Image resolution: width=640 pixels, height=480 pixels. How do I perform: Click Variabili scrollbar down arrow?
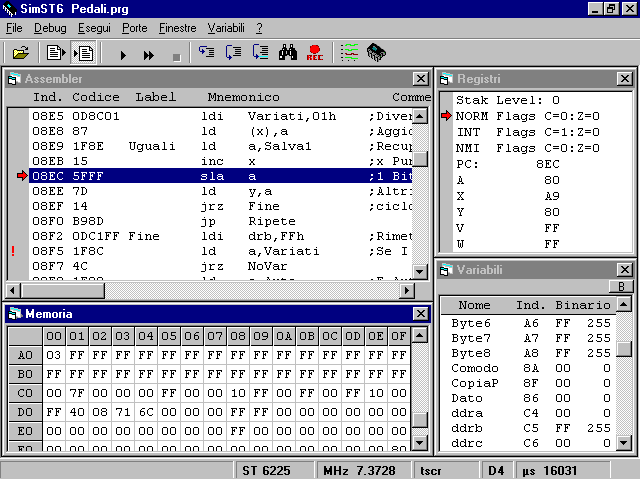[x=624, y=442]
